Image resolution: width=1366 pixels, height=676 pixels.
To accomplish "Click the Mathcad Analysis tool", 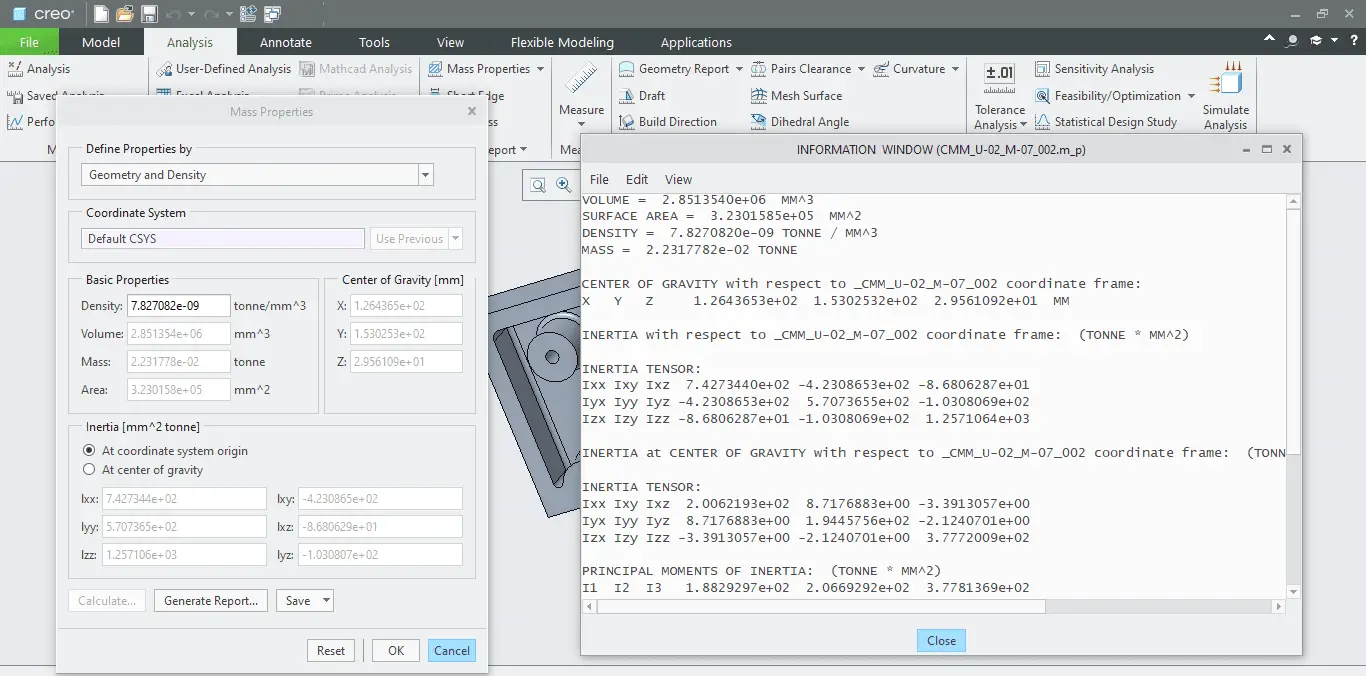I will tap(355, 69).
